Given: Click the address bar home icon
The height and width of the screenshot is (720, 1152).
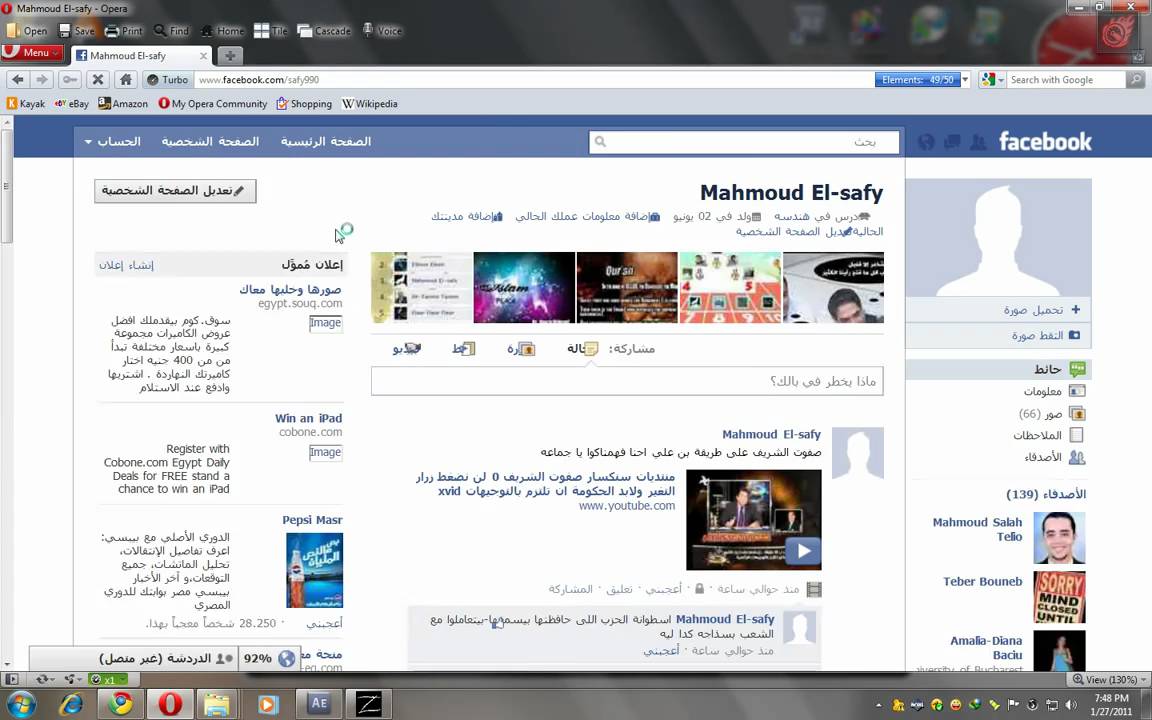Looking at the screenshot, I should [126, 79].
